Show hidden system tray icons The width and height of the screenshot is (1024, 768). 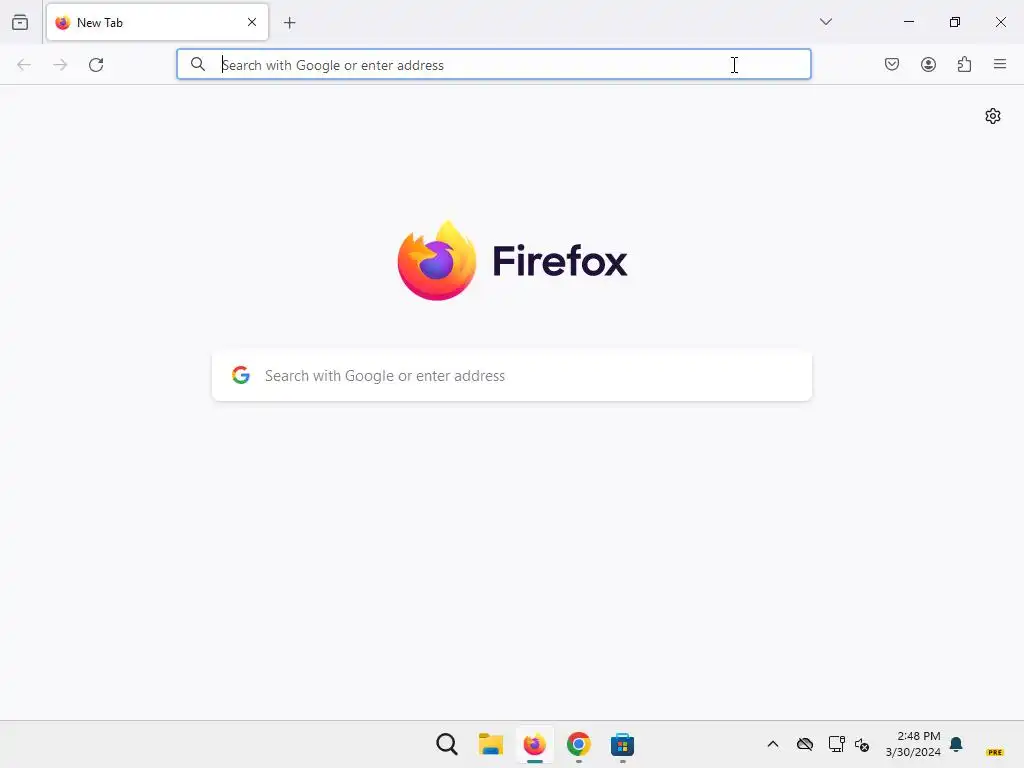[x=773, y=744]
